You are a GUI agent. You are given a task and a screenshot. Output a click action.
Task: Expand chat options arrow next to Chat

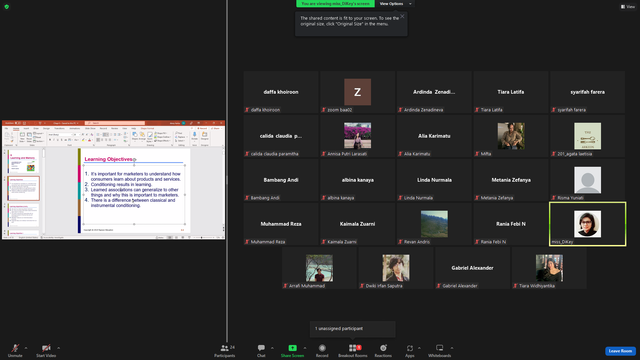pos(272,348)
